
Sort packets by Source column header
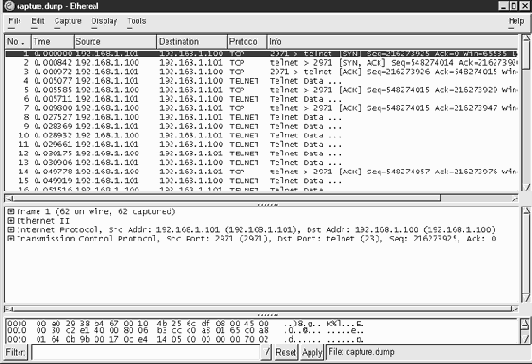tap(115, 42)
